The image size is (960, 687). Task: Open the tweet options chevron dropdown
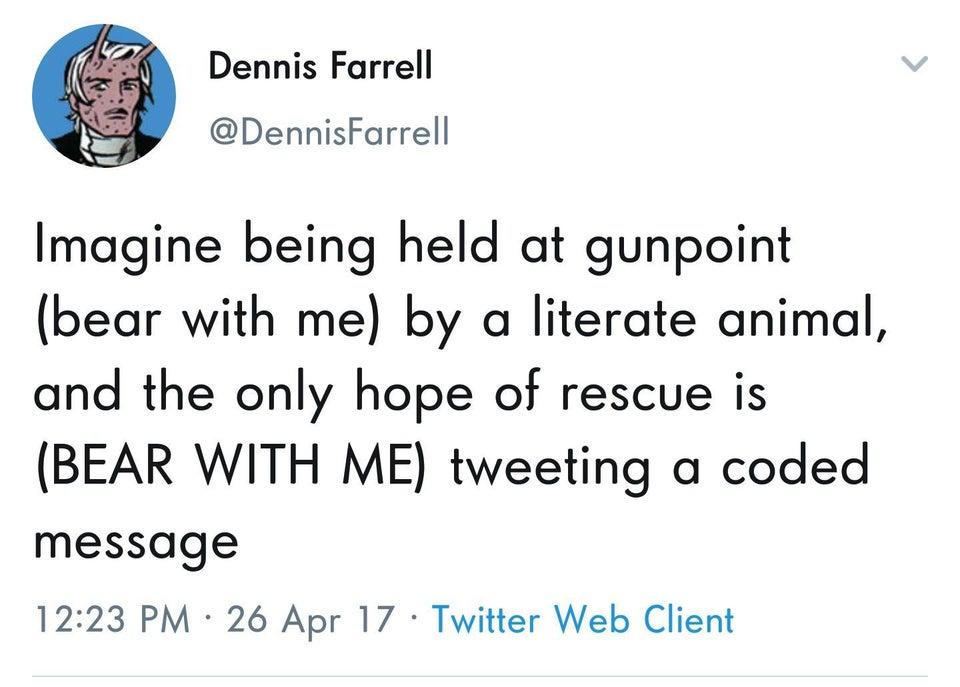(914, 65)
